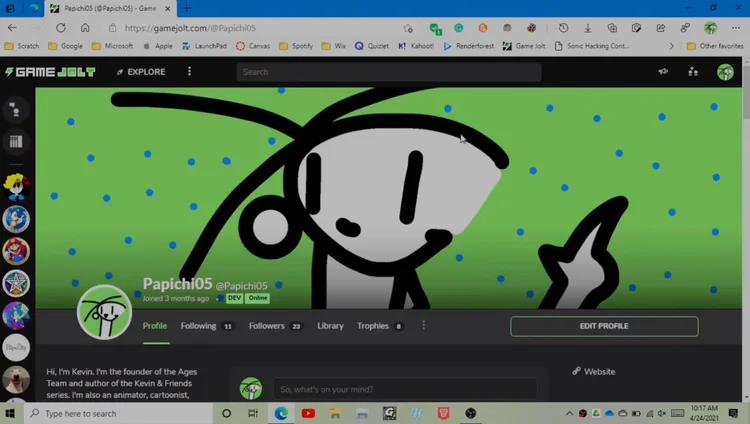Open the Microsoft bookmarks folder
Viewport: 750px width, 424px height.
[112, 46]
